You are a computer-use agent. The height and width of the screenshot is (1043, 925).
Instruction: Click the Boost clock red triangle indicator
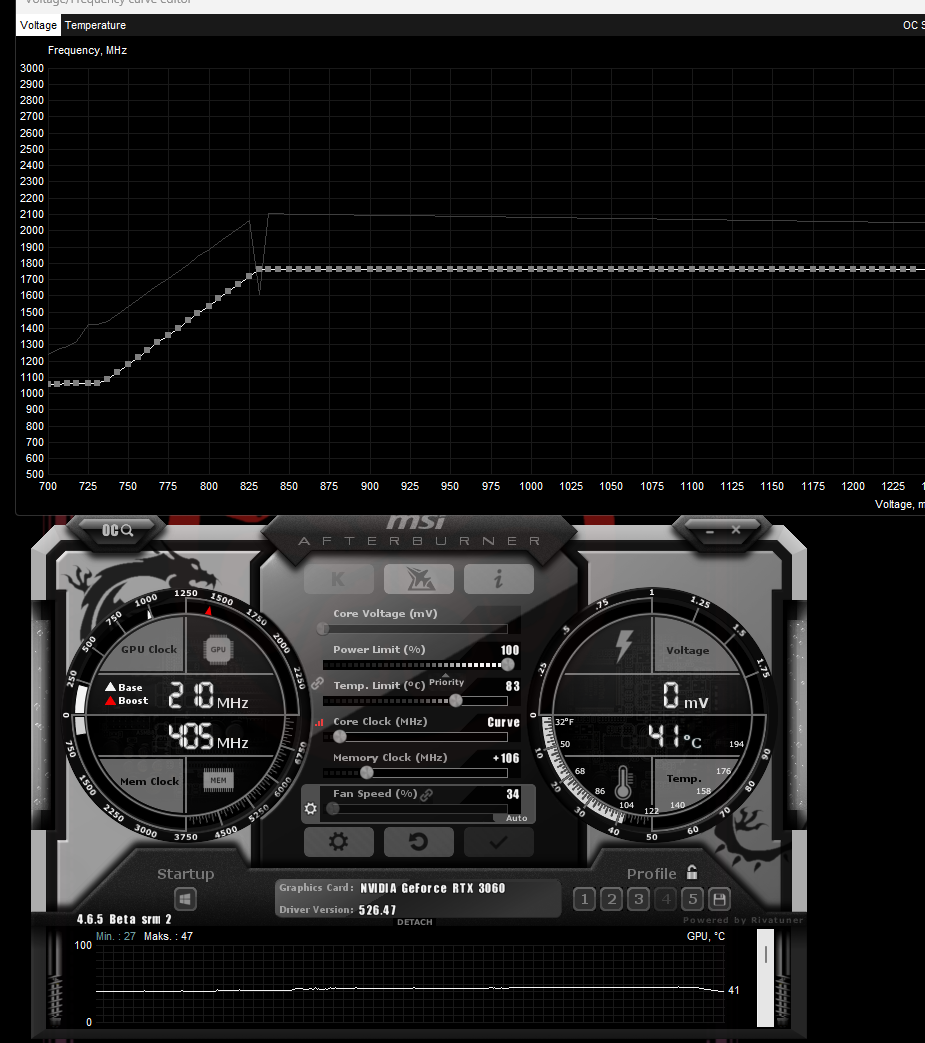tap(110, 700)
